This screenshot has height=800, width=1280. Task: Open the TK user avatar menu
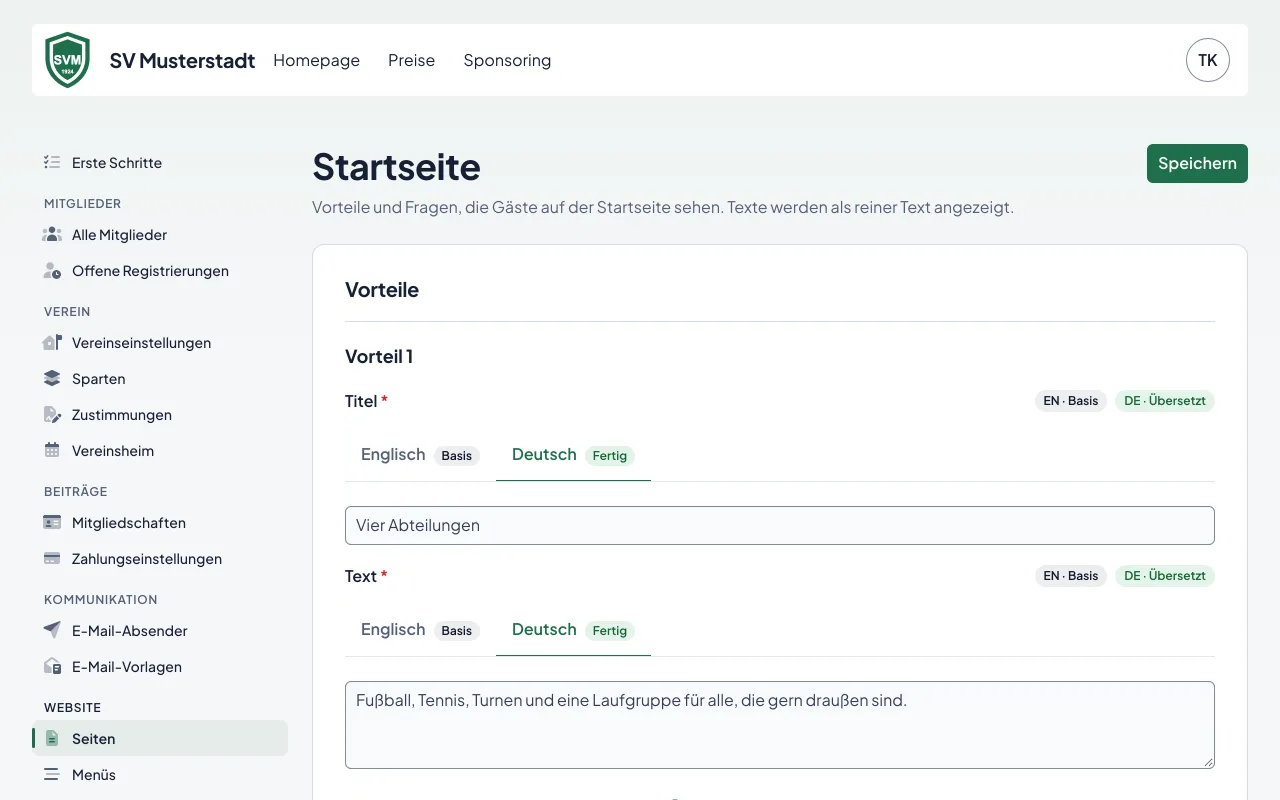1208,60
